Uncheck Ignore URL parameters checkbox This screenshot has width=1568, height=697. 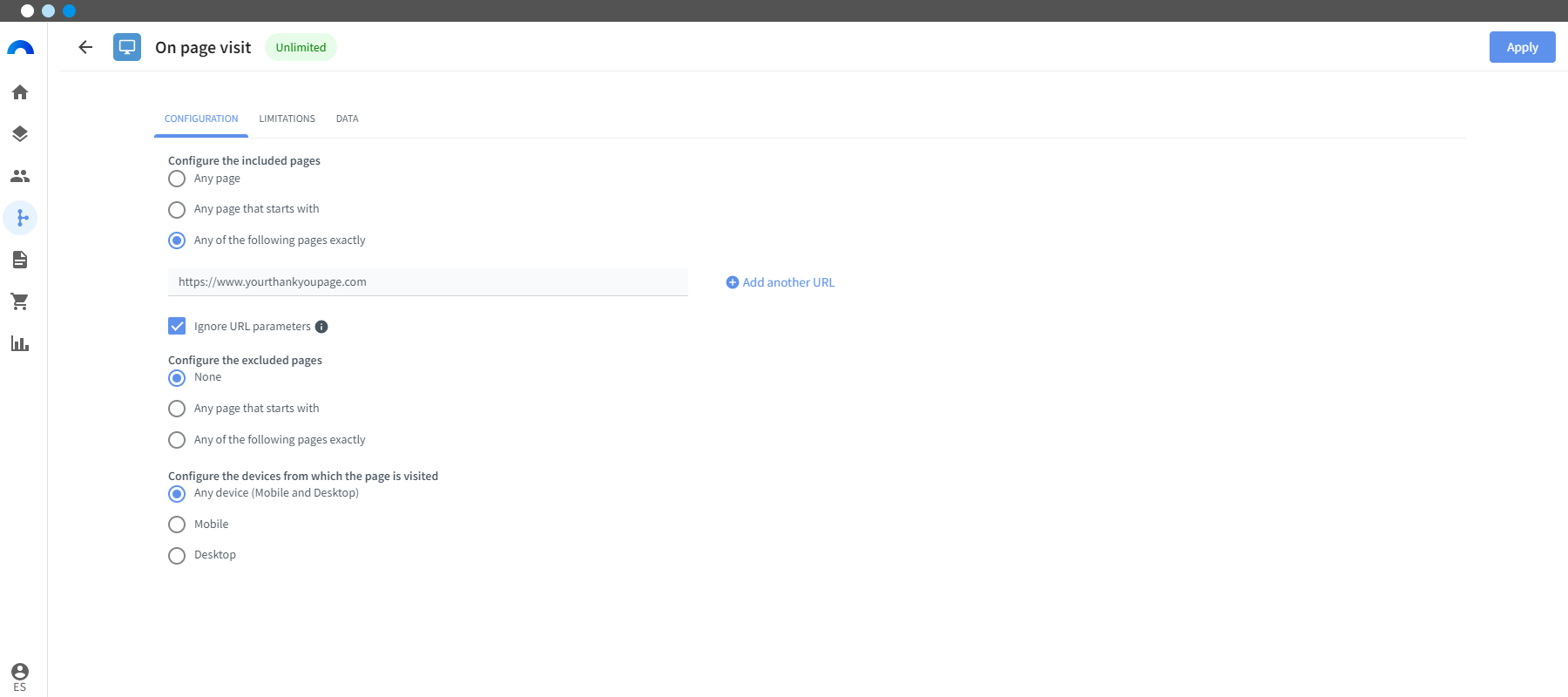click(x=177, y=326)
